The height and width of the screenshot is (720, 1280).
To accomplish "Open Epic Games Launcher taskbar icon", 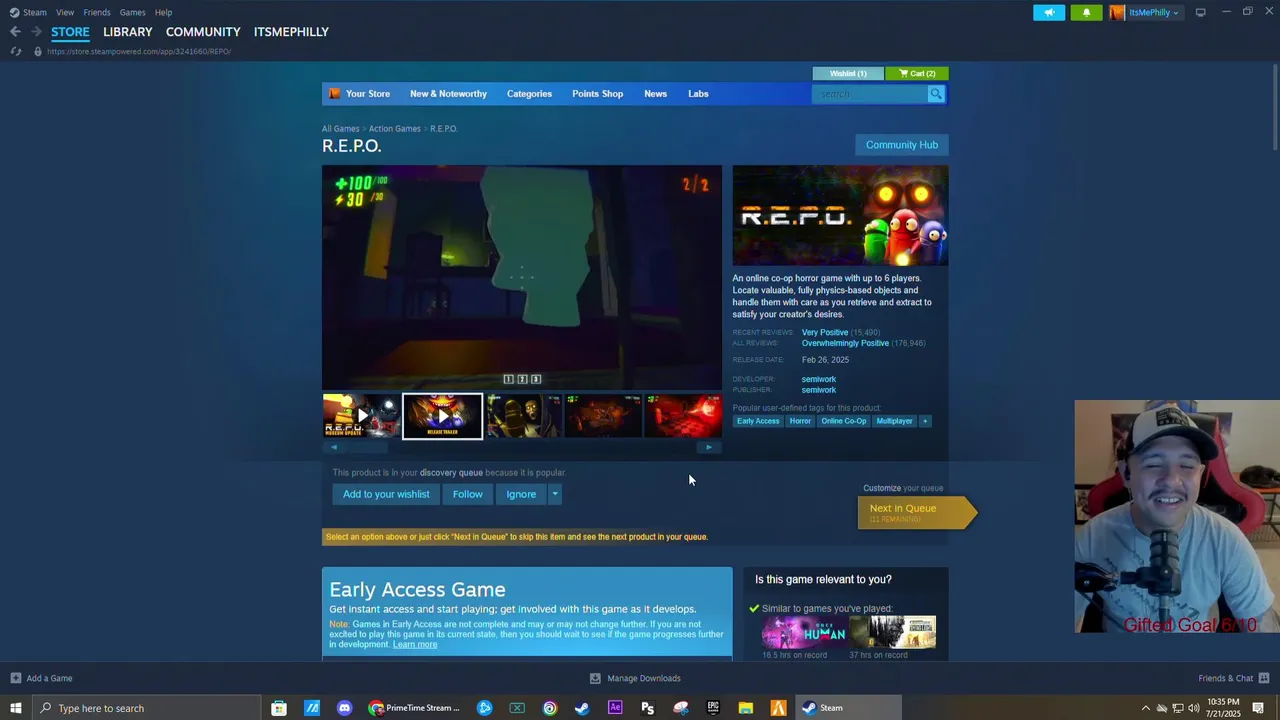I will pos(713,708).
